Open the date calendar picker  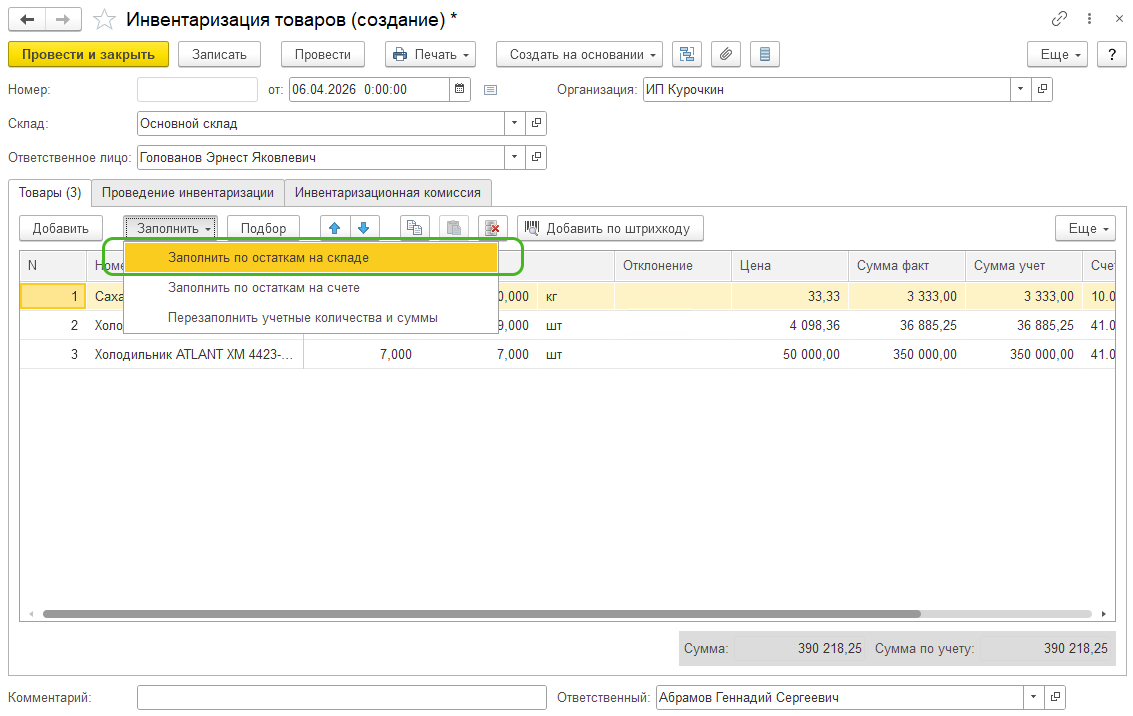460,89
